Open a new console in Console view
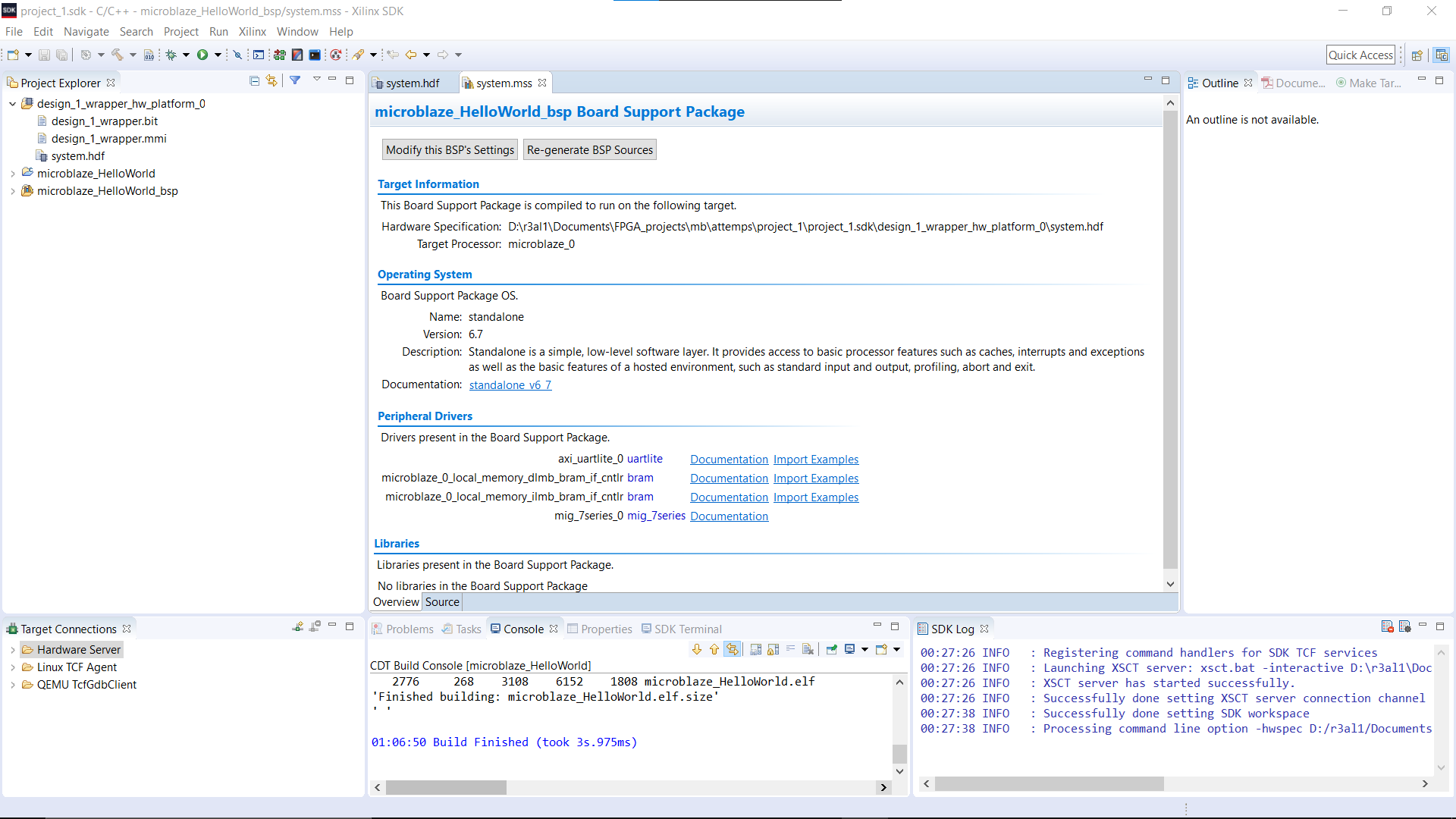Viewport: 1456px width, 819px height. click(882, 649)
